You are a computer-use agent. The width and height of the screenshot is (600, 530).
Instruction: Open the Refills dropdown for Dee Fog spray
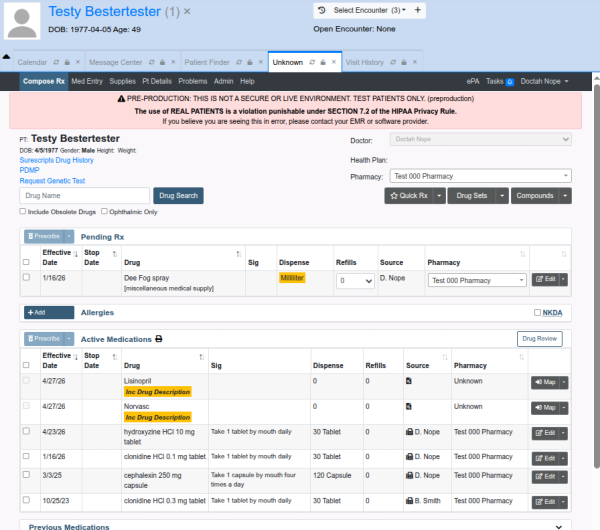click(354, 281)
